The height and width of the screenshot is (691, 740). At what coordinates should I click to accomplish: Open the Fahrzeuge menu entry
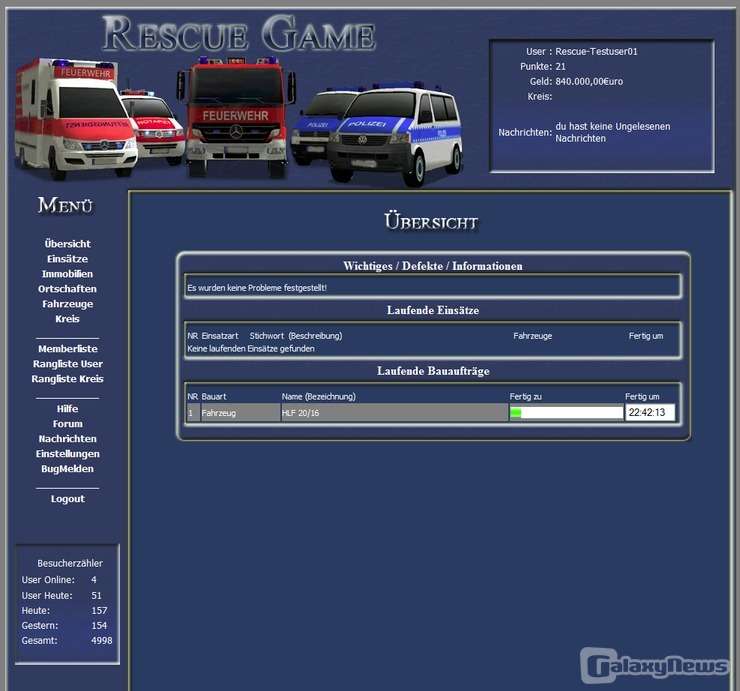click(x=67, y=304)
